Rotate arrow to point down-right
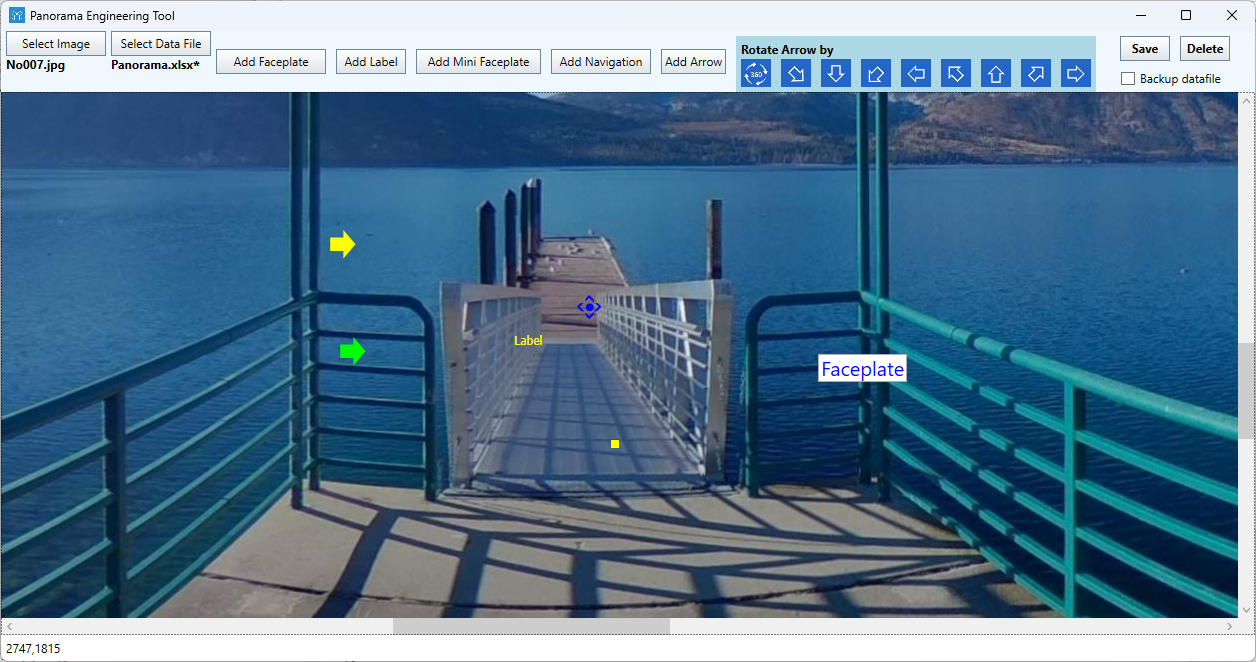 [x=796, y=74]
